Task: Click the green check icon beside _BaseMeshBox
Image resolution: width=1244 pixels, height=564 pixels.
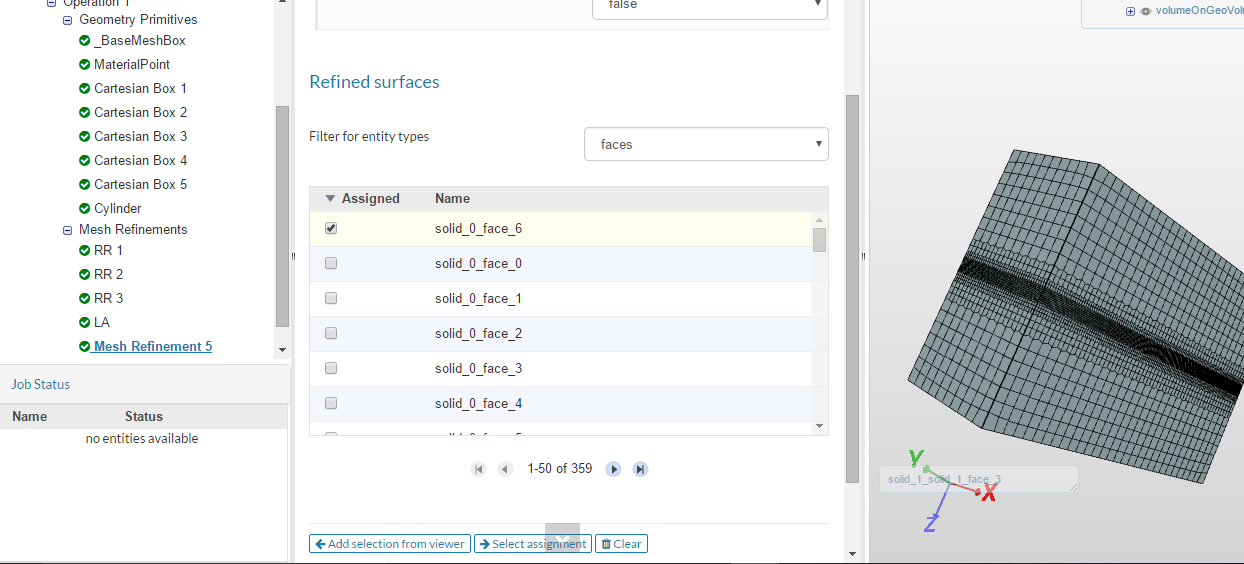Action: 85,41
